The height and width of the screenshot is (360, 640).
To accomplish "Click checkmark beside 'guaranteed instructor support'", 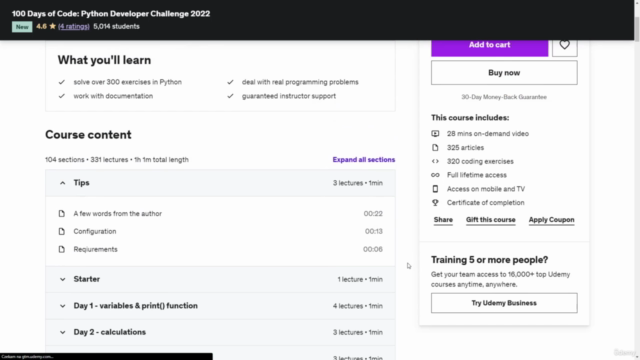I will pos(230,96).
